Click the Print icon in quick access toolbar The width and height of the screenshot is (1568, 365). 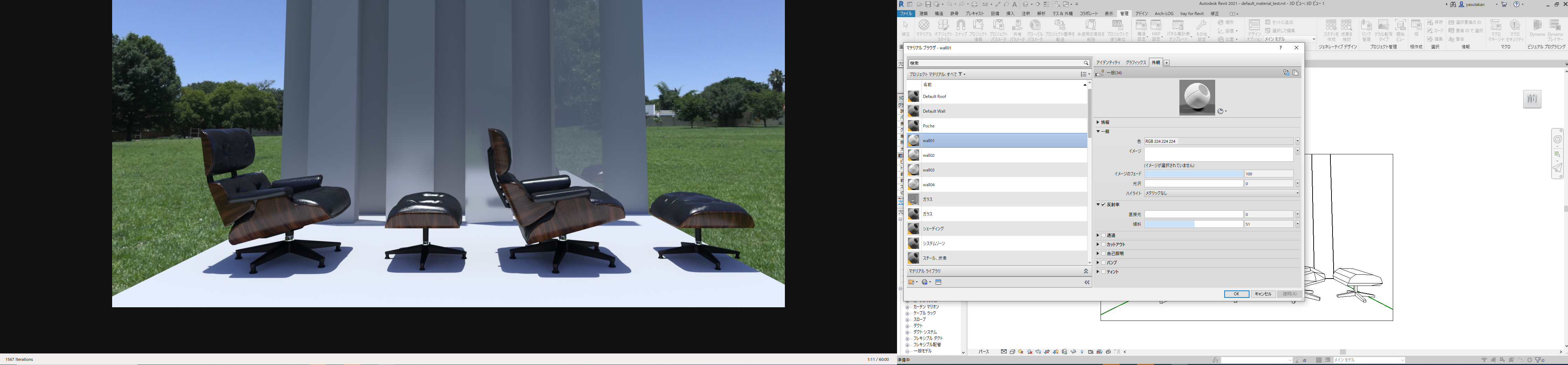coord(974,4)
